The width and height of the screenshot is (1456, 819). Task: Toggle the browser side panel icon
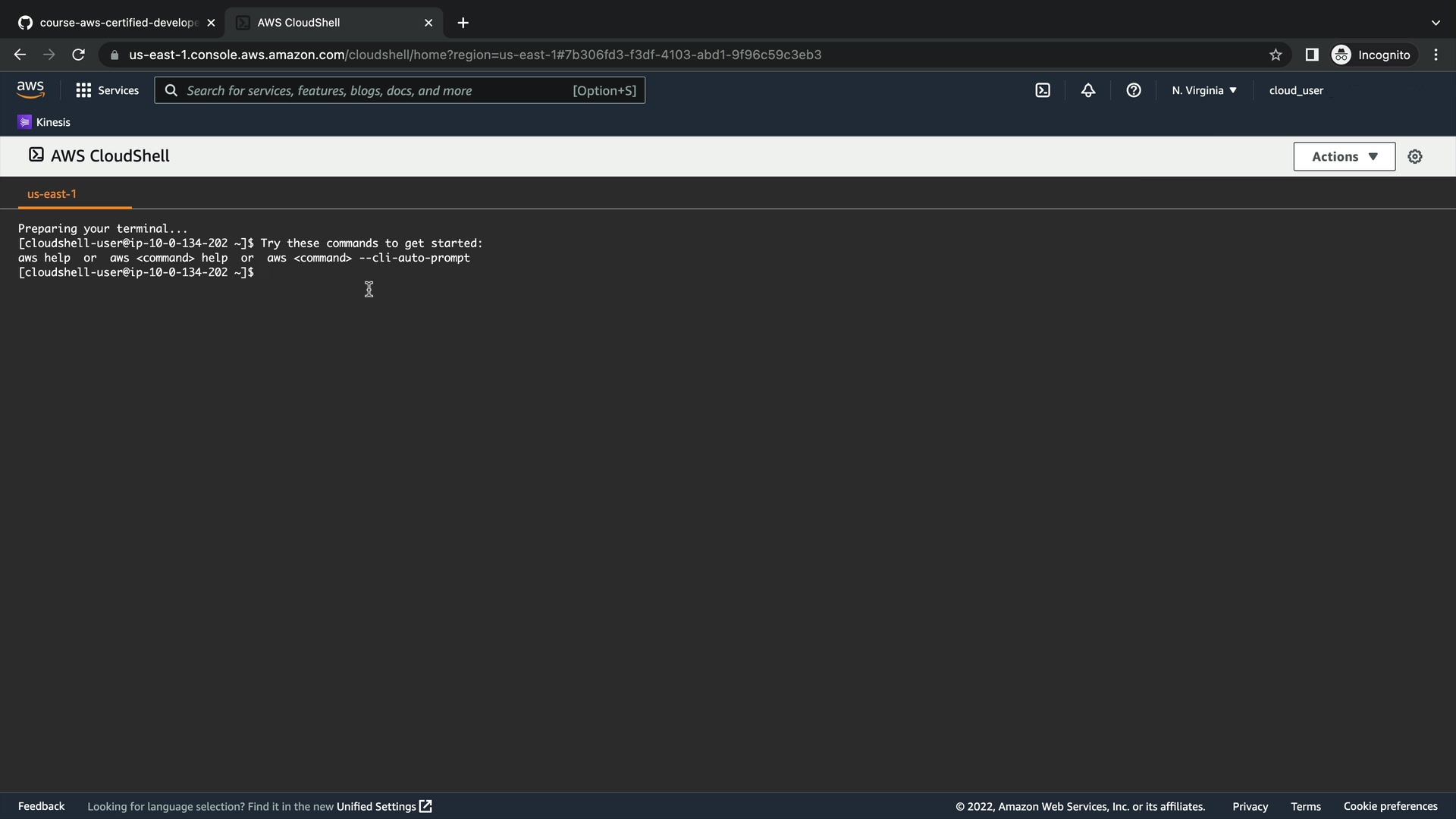[1312, 55]
